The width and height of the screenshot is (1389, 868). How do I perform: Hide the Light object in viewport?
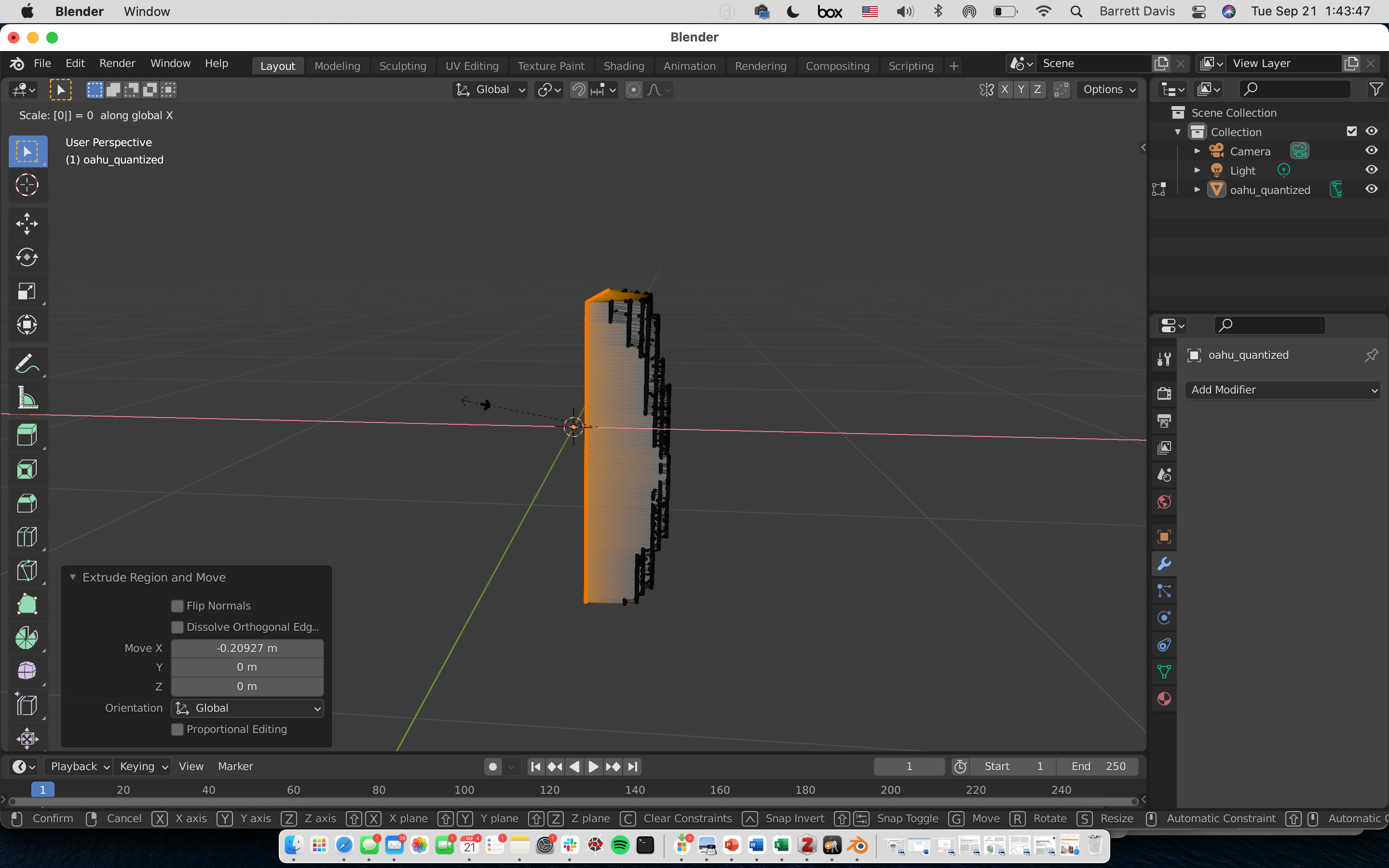coord(1371,170)
